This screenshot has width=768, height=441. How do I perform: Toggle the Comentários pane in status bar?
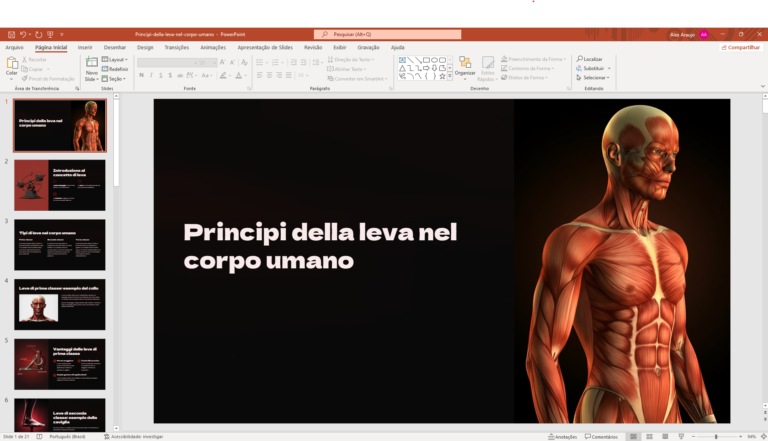pyautogui.click(x=602, y=437)
